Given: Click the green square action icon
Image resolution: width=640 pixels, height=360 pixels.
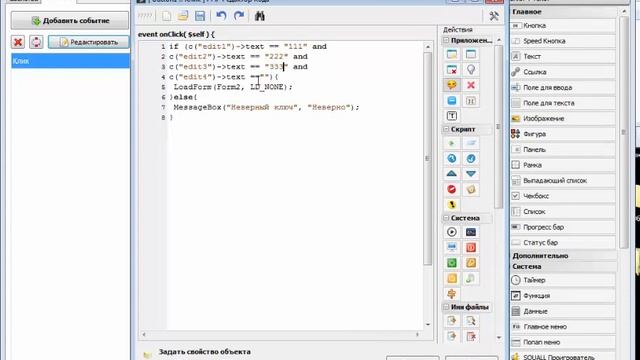Looking at the screenshot, I should (x=452, y=263).
